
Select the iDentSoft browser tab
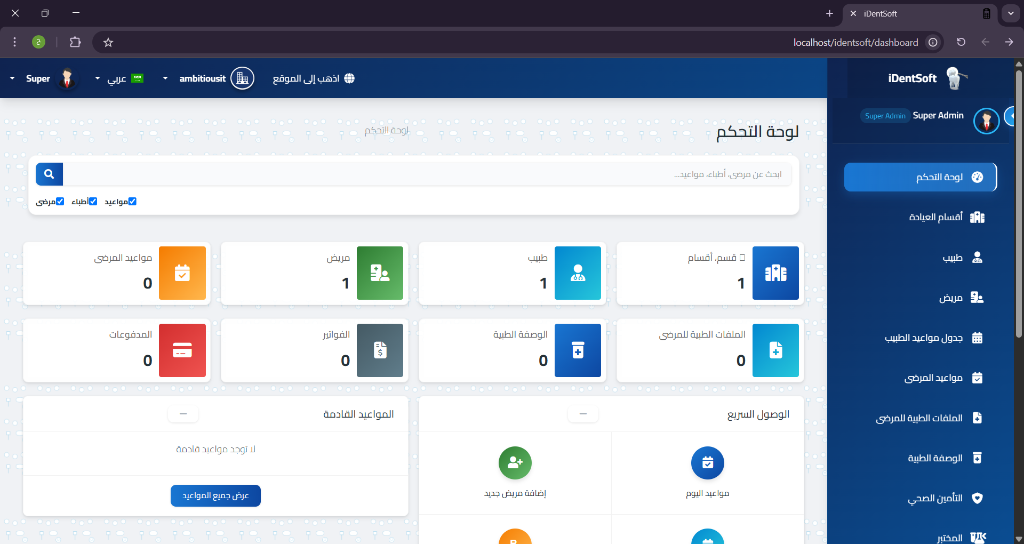[x=921, y=13]
